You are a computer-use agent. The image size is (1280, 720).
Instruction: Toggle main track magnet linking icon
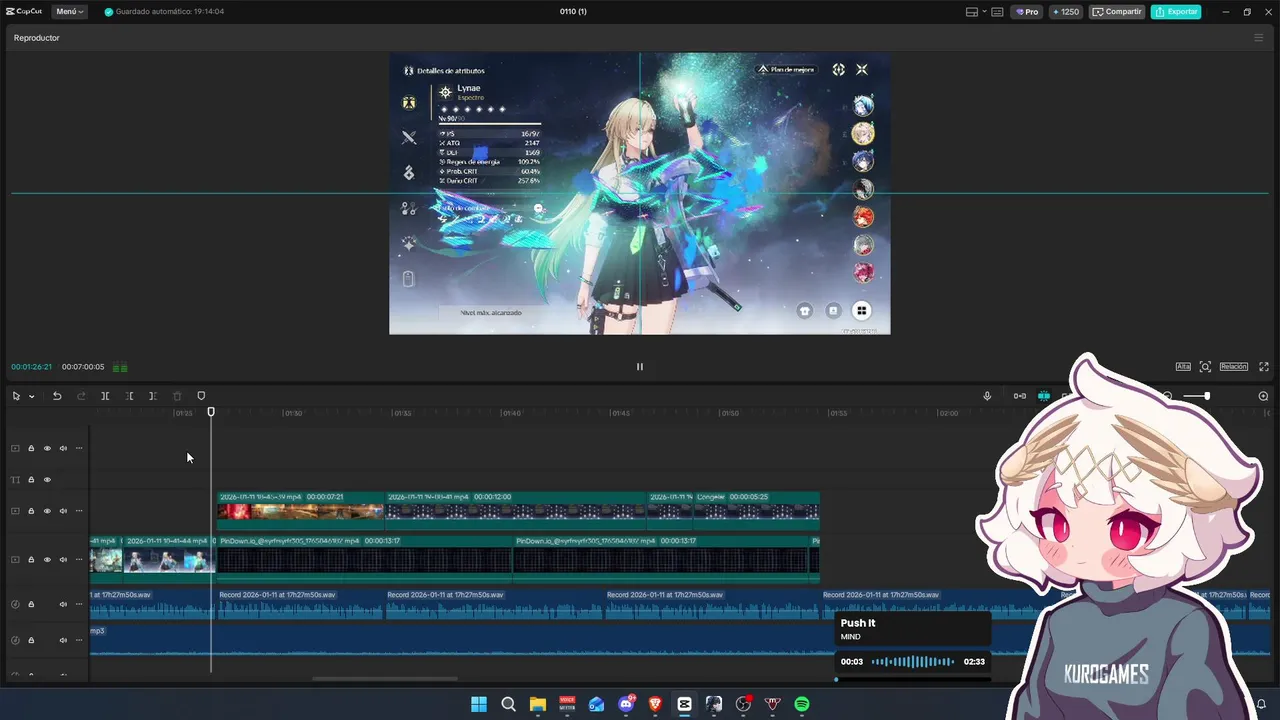tap(1019, 396)
